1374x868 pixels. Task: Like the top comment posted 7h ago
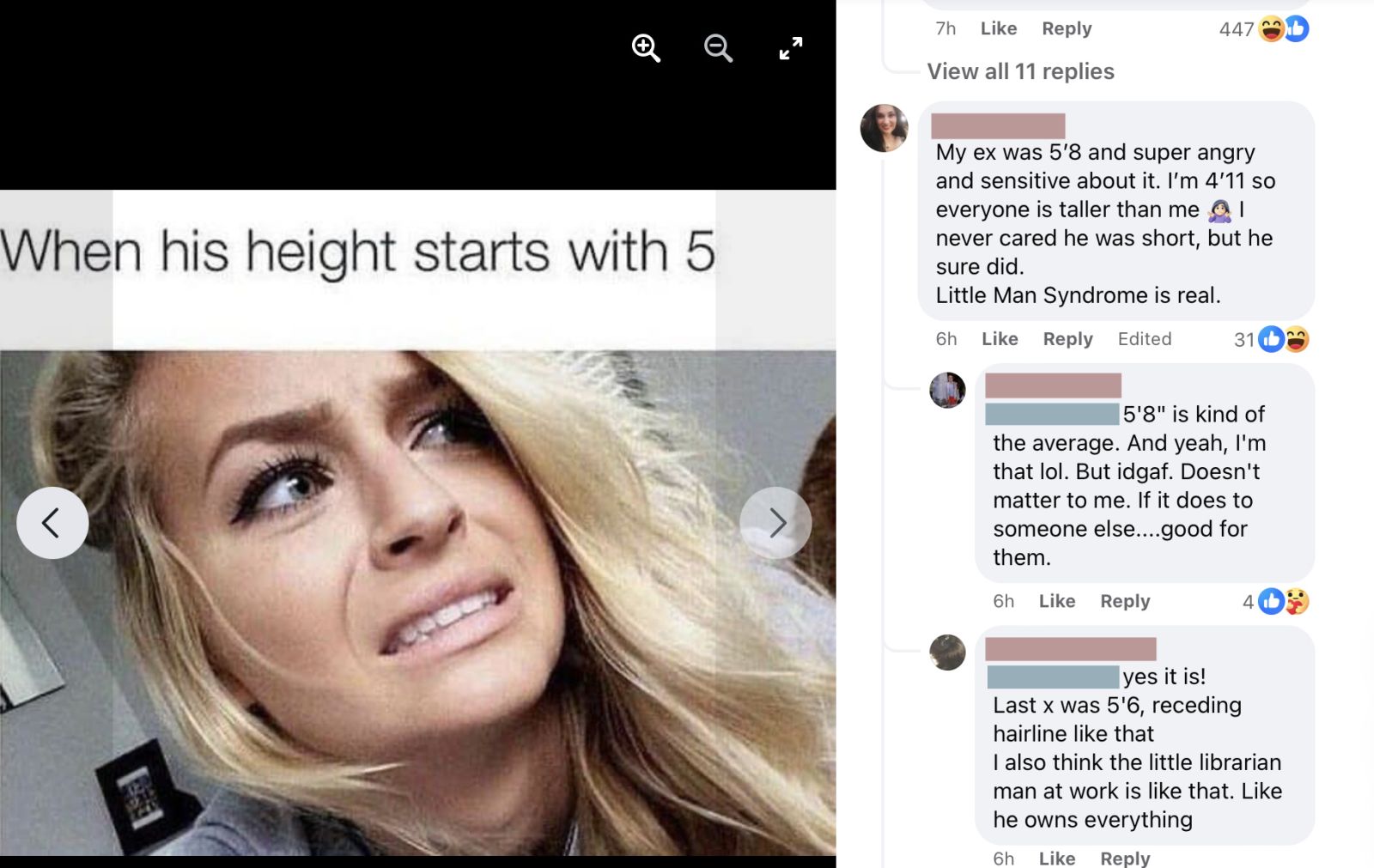pyautogui.click(x=999, y=29)
